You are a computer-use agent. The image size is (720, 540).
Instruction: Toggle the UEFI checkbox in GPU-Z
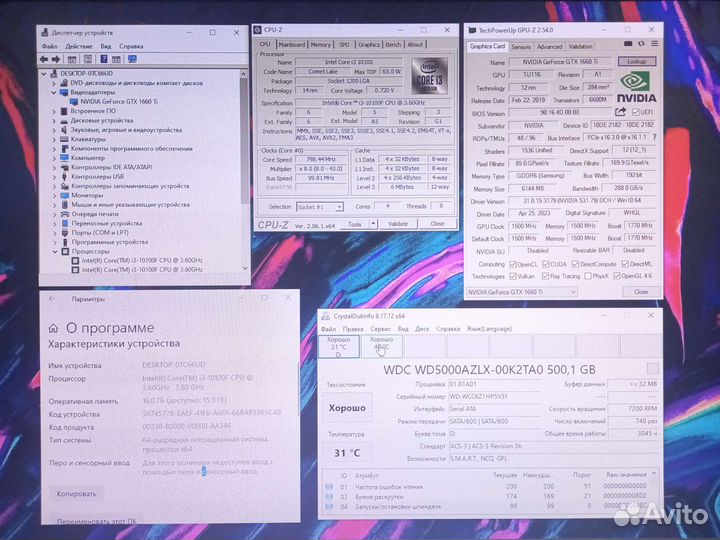[x=635, y=112]
